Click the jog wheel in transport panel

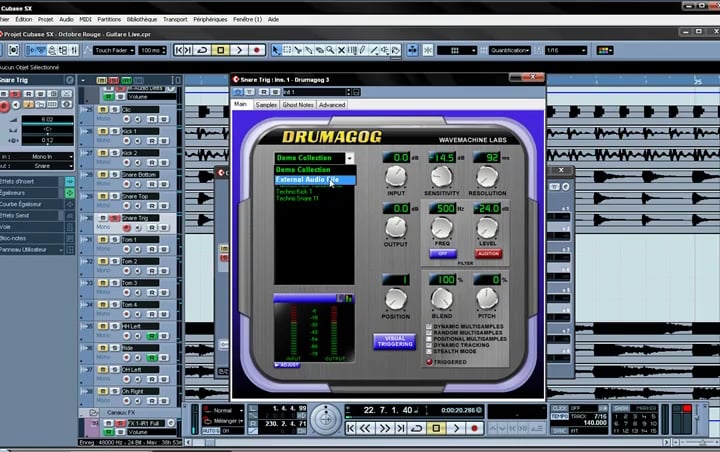tap(326, 419)
